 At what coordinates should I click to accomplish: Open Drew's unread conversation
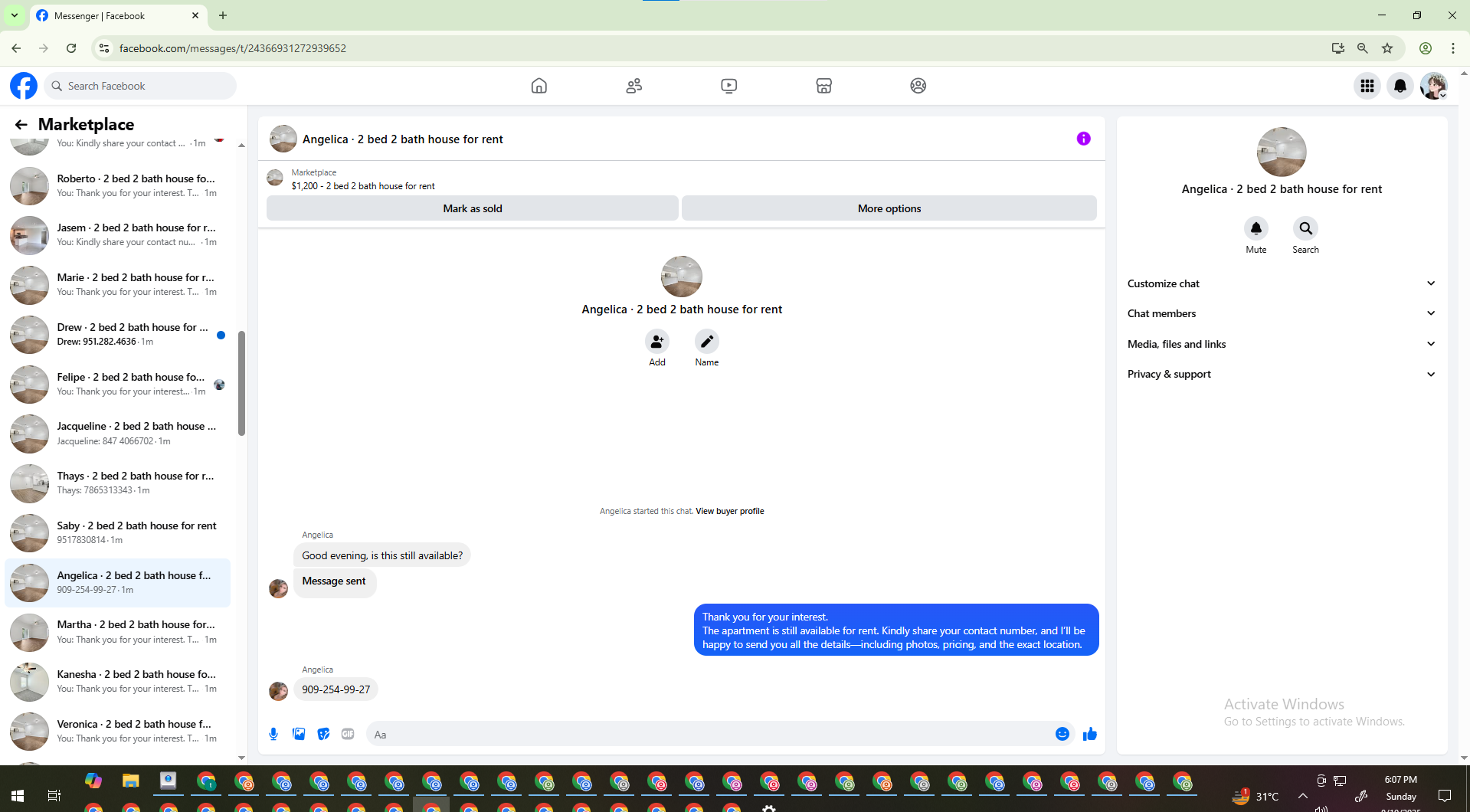[117, 335]
